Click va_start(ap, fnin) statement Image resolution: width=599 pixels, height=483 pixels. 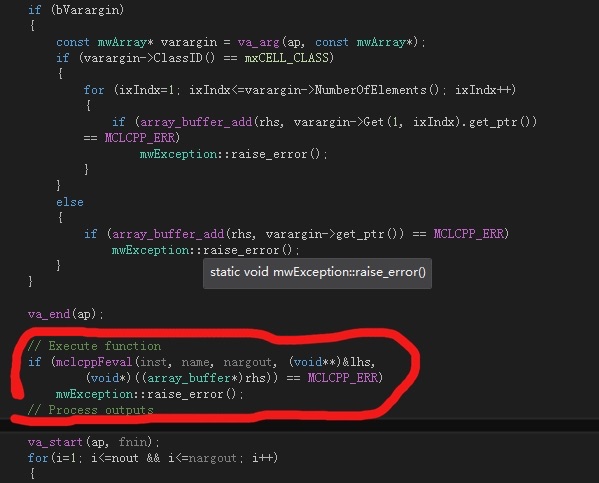(x=94, y=442)
